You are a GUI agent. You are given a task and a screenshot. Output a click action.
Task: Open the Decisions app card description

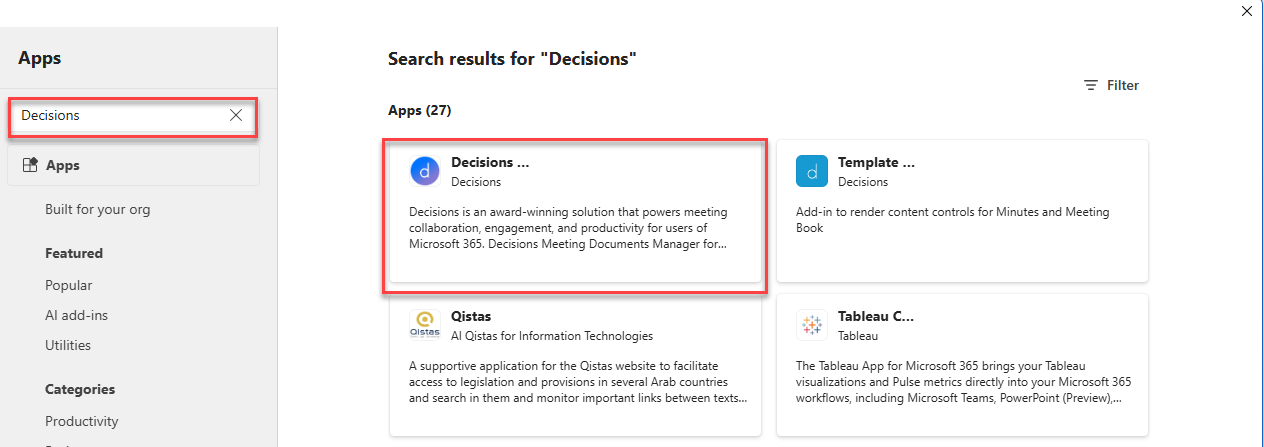coord(569,228)
